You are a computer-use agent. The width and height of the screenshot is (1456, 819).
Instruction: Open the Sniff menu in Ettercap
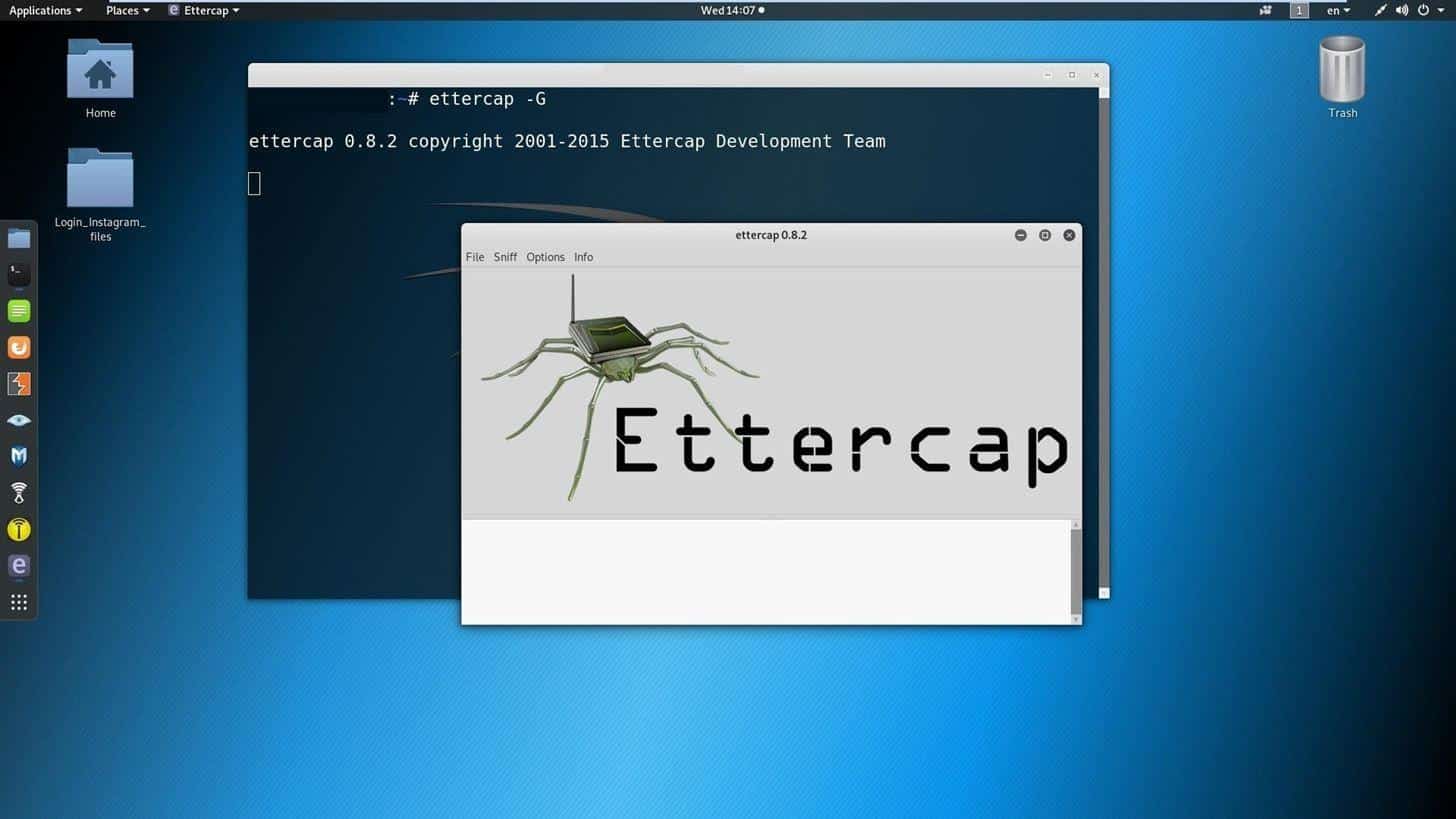pyautogui.click(x=505, y=257)
